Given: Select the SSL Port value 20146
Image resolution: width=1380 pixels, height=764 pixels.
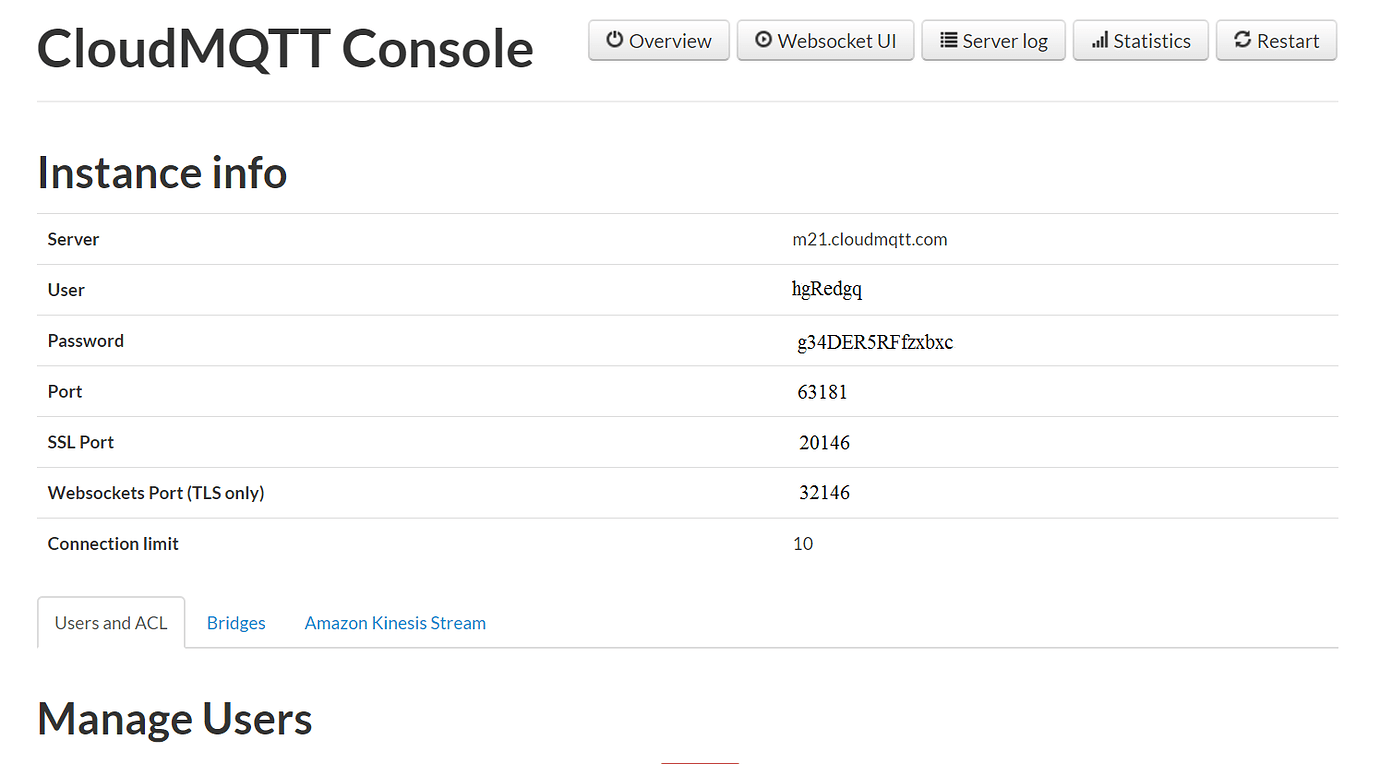Looking at the screenshot, I should (824, 441).
